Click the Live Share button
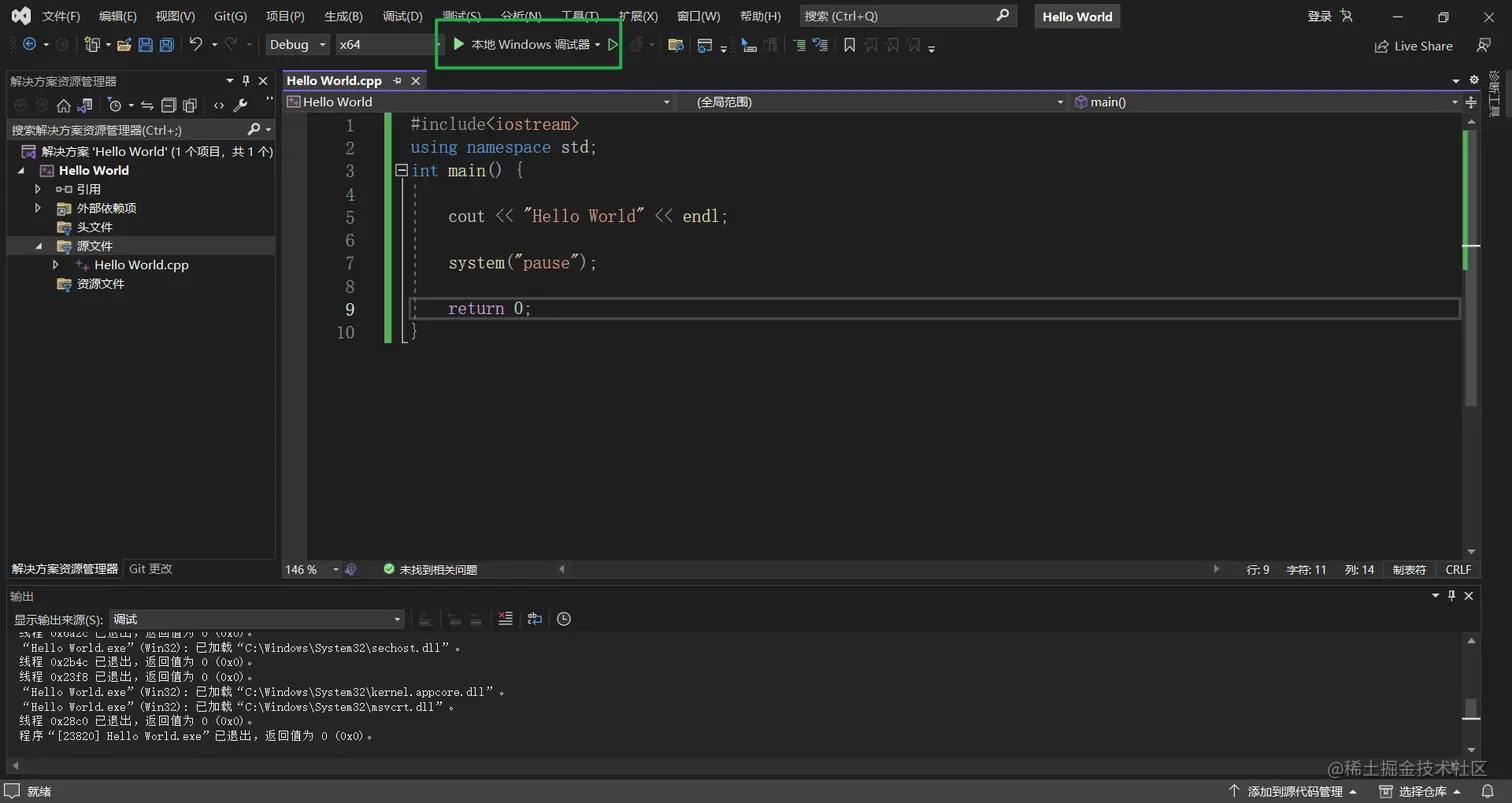 (1413, 46)
